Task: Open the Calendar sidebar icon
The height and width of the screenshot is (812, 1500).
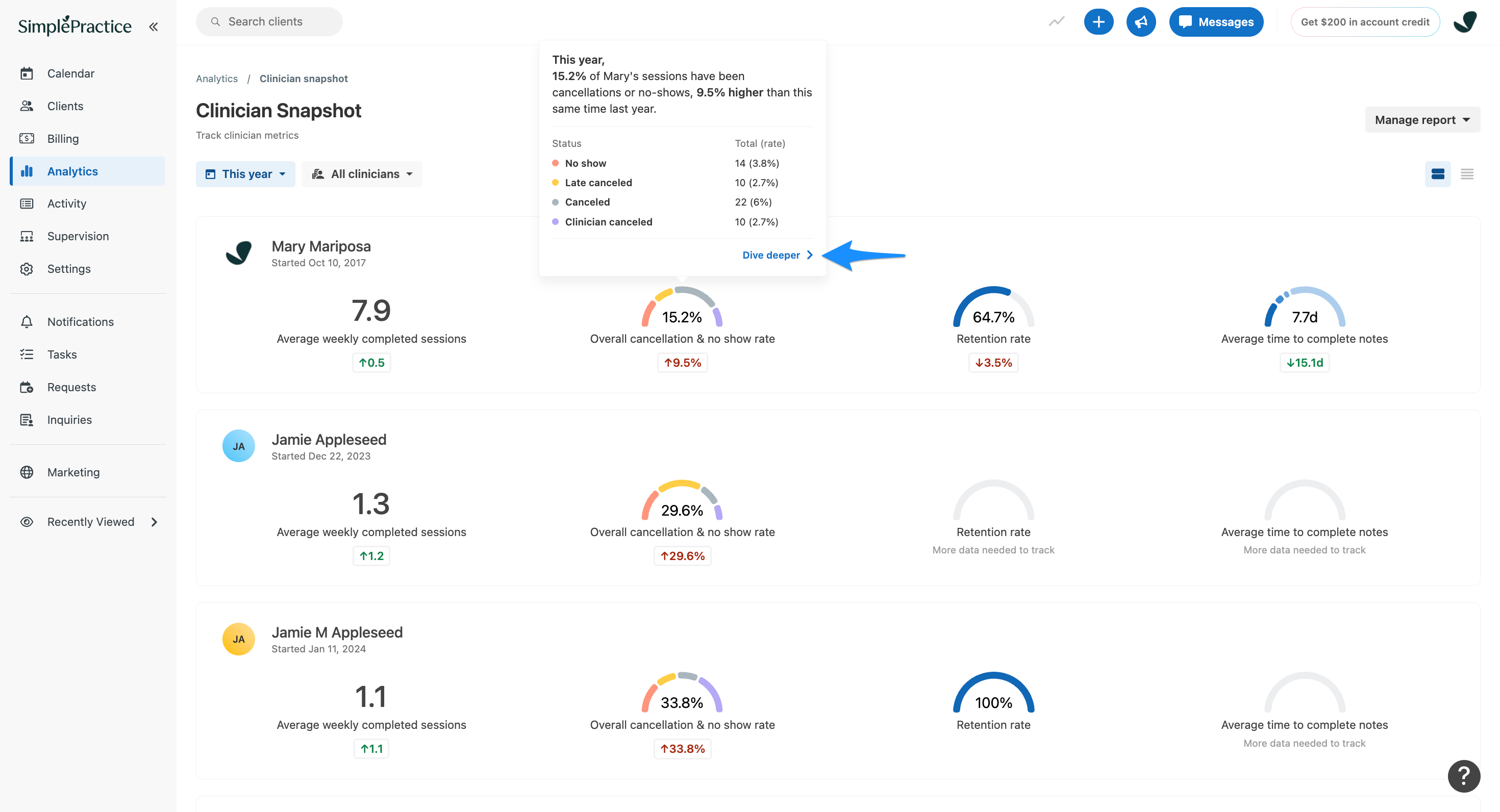Action: click(x=27, y=73)
